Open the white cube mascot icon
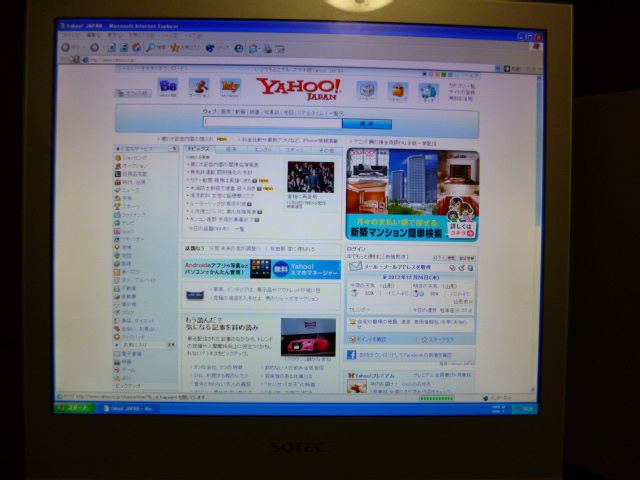640x480 pixels. (x=367, y=90)
